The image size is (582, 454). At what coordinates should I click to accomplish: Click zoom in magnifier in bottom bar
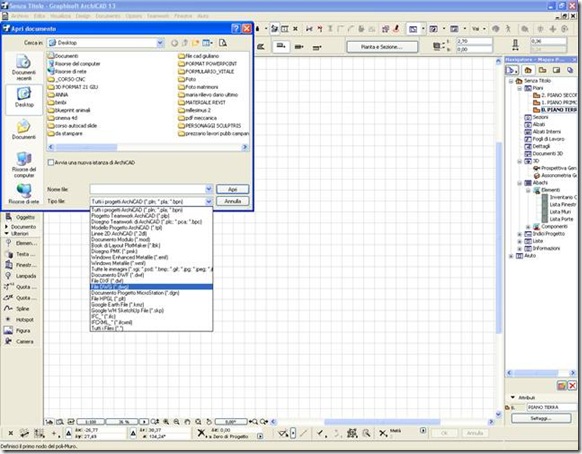166,422
